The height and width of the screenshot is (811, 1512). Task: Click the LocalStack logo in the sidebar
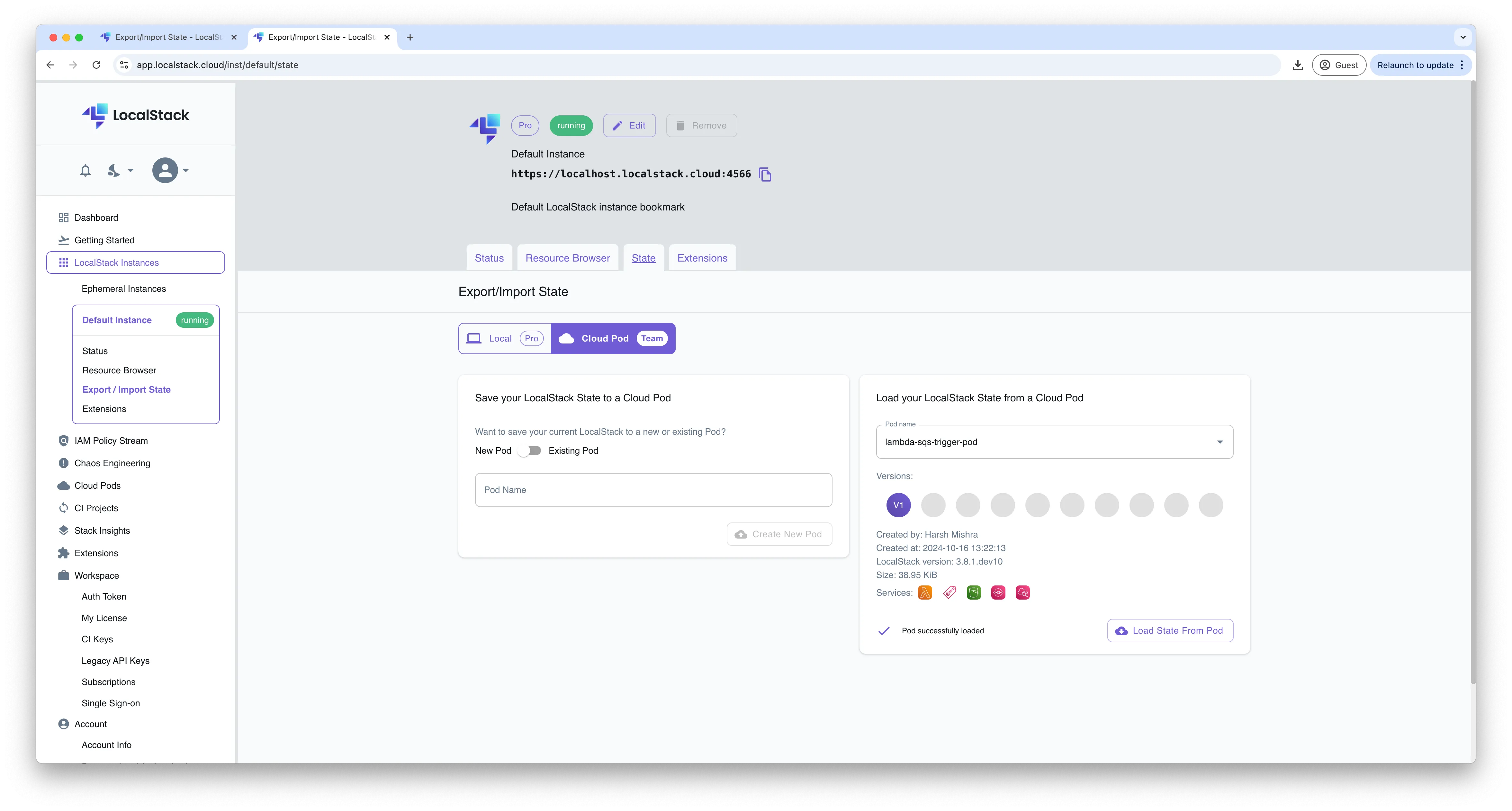(135, 115)
